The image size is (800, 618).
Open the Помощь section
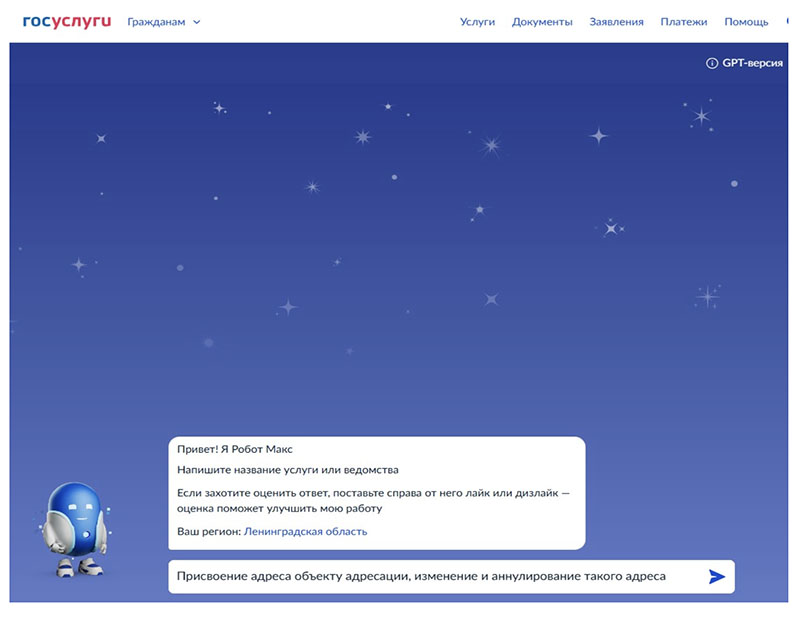[746, 22]
